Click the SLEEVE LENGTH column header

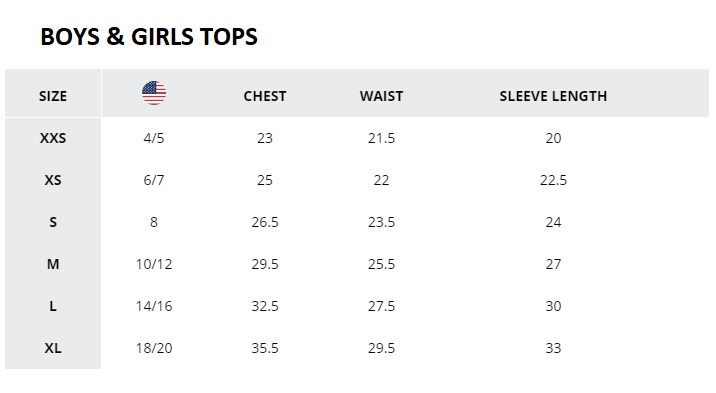pyautogui.click(x=553, y=96)
